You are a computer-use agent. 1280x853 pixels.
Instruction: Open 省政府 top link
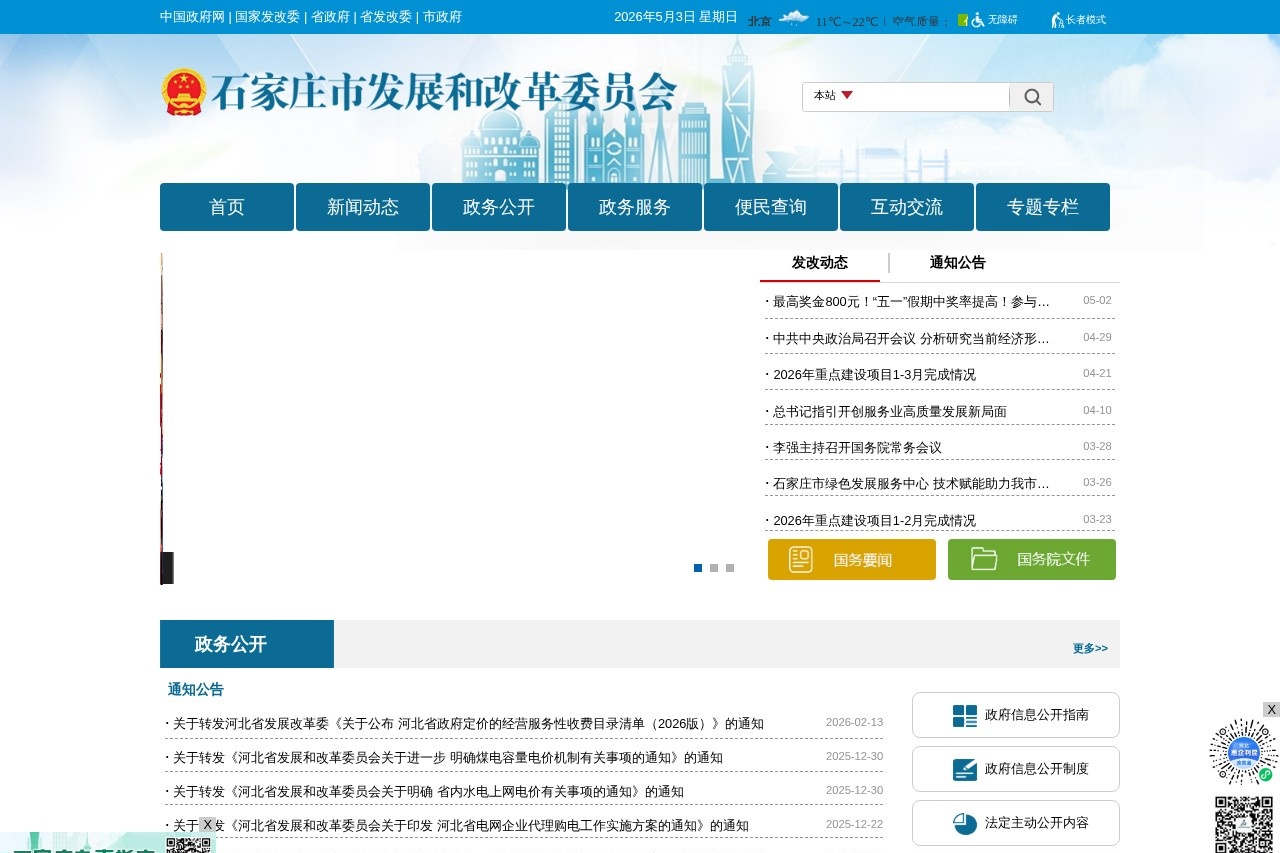[330, 17]
